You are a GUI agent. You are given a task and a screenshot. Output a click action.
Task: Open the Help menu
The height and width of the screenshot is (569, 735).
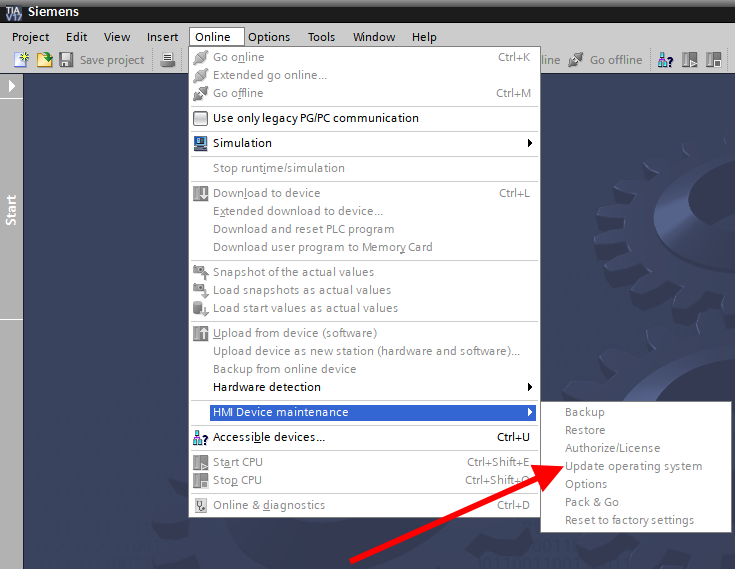click(x=424, y=37)
